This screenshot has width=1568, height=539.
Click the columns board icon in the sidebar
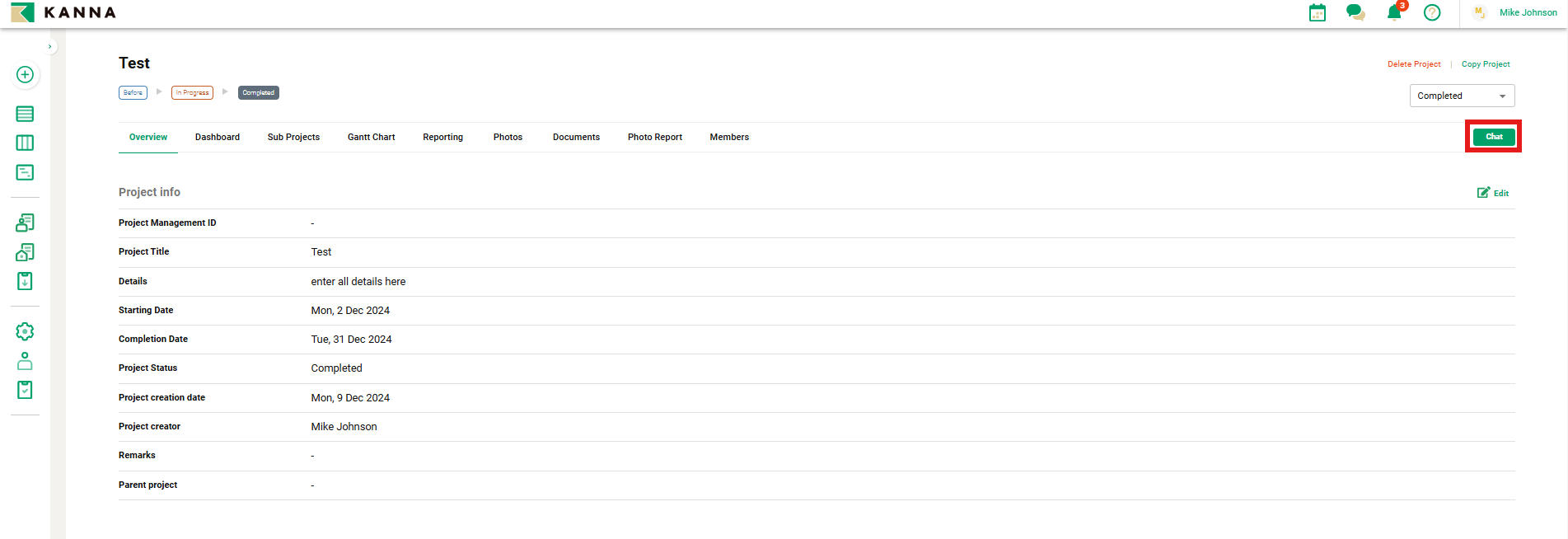click(x=25, y=143)
